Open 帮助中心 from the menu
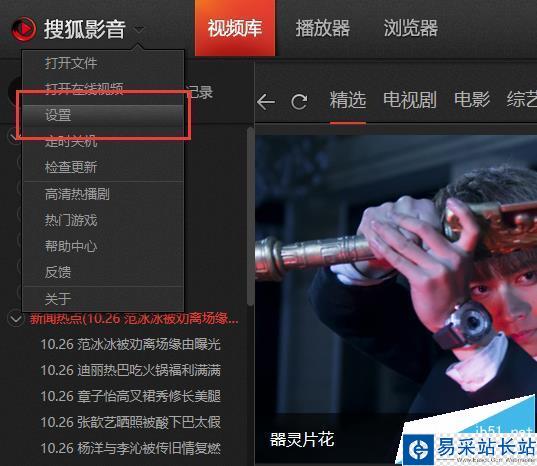Image resolution: width=537 pixels, height=466 pixels. point(103,246)
